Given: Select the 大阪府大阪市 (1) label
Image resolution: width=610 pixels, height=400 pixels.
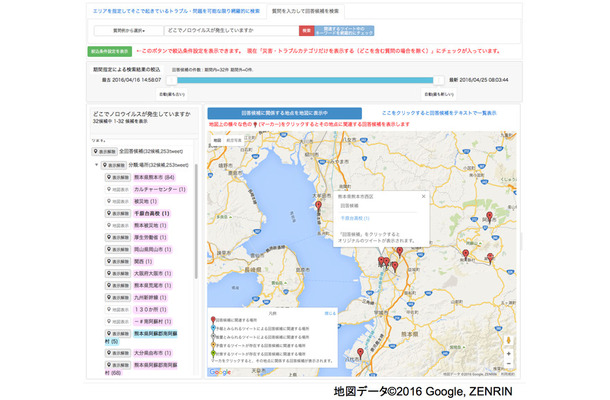Looking at the screenshot, I should [152, 274].
